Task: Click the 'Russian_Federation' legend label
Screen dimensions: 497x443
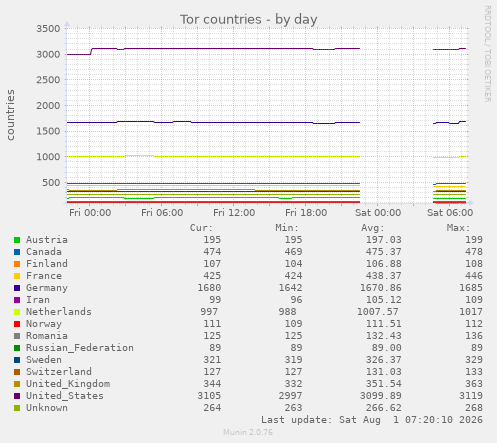Action: [80, 348]
